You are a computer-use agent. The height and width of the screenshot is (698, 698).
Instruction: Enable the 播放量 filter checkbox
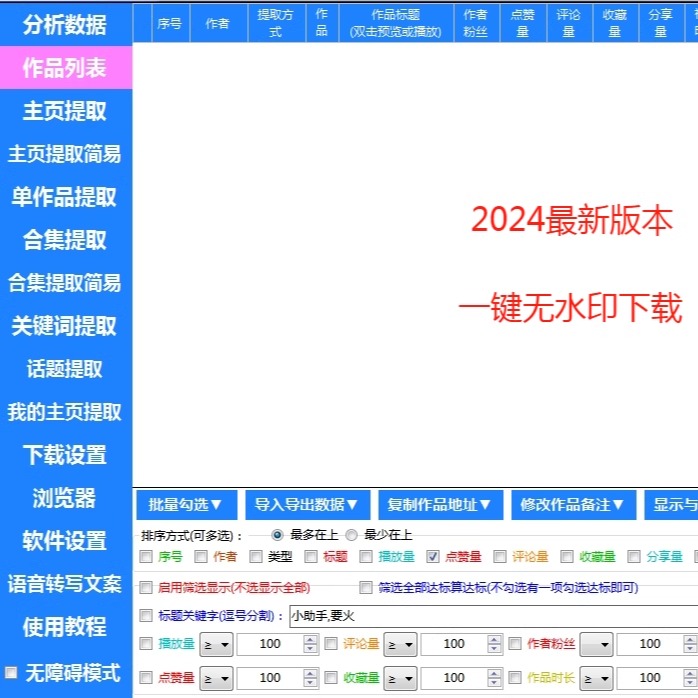(146, 644)
